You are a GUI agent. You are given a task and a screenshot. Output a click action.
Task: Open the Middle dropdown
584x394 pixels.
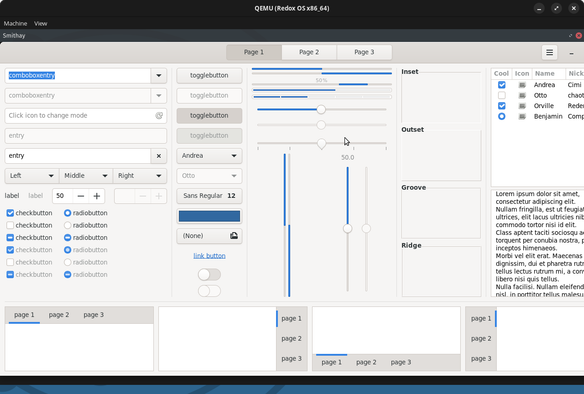[86, 176]
